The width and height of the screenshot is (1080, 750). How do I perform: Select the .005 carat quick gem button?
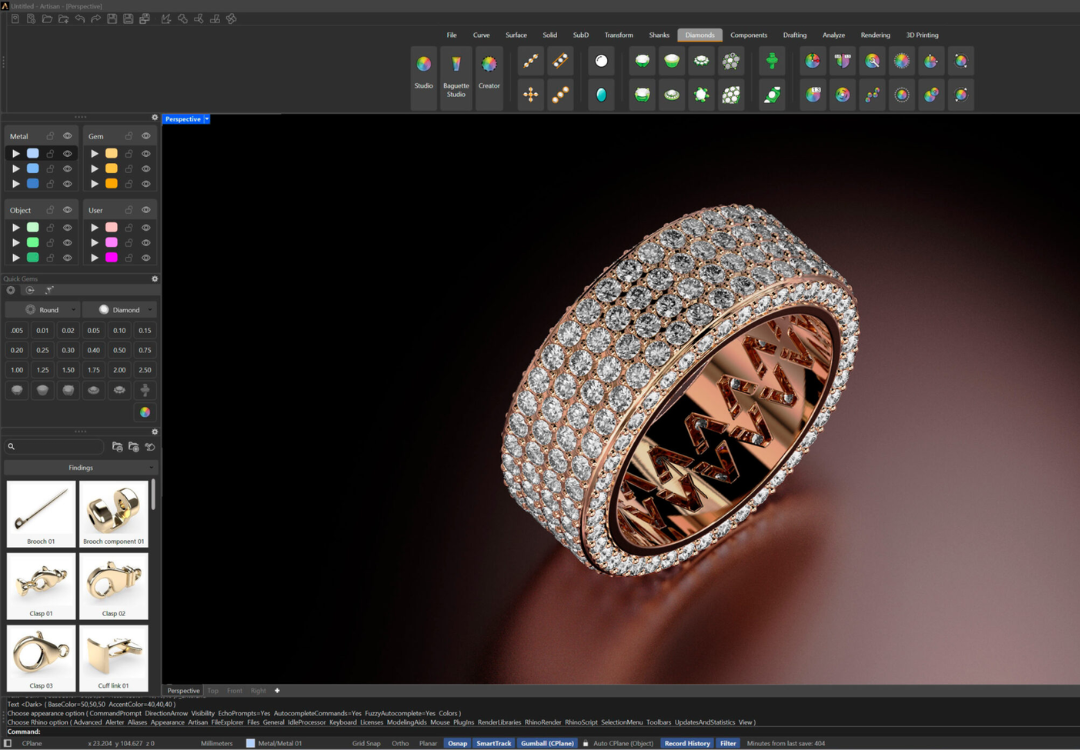17,331
